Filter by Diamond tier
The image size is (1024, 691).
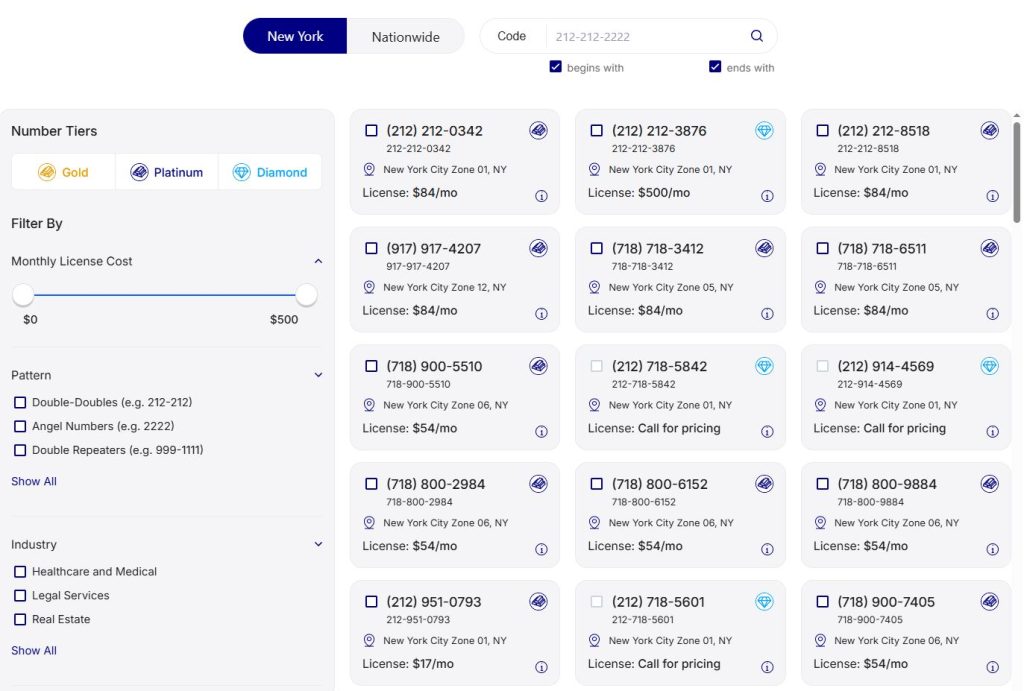[270, 172]
